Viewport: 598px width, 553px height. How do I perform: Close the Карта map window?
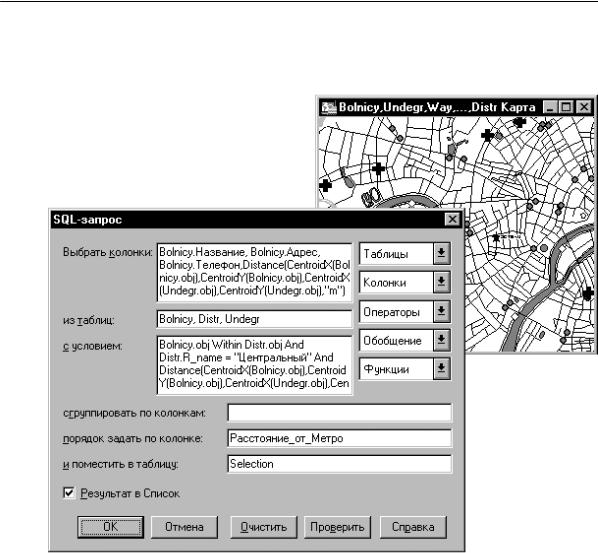(x=584, y=107)
